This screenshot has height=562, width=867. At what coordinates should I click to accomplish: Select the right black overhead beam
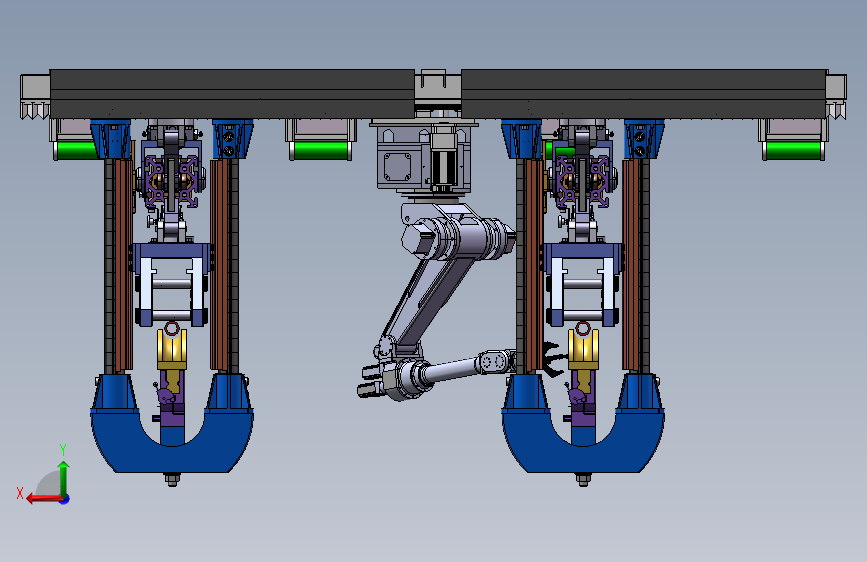pos(644,93)
